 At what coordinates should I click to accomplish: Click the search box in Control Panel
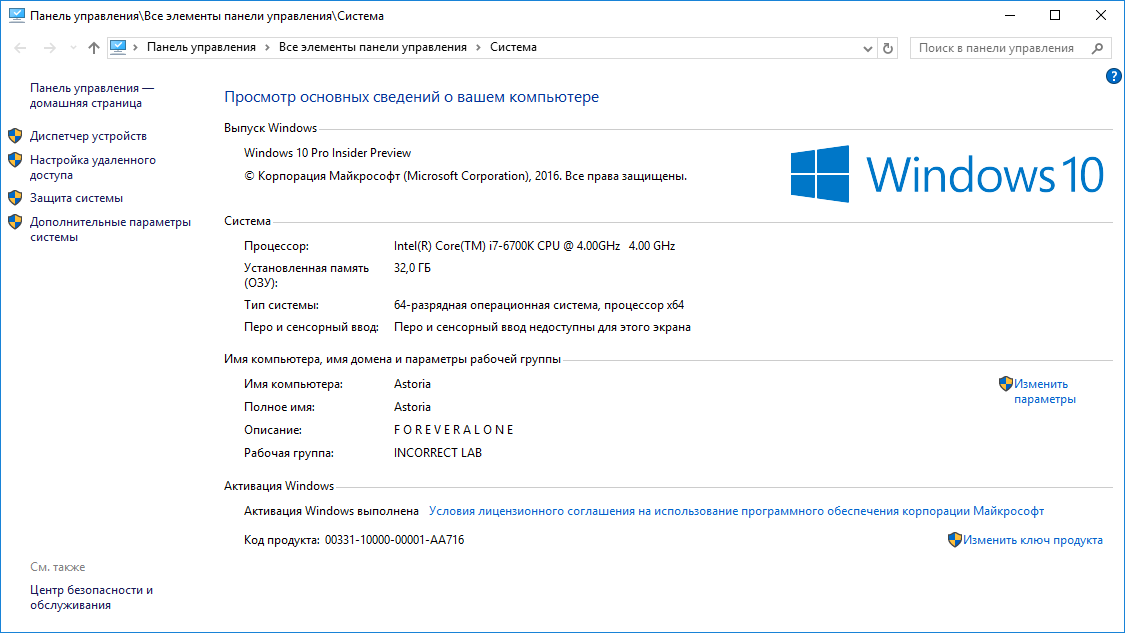pyautogui.click(x=1010, y=48)
